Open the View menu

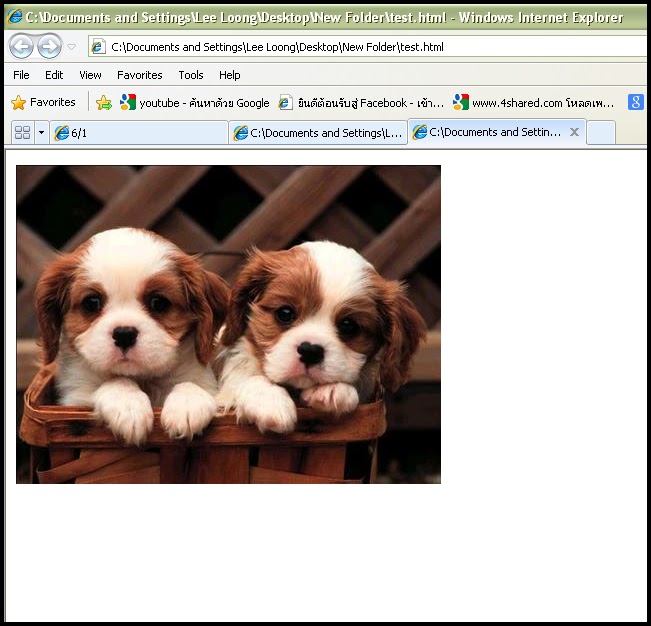tap(90, 75)
